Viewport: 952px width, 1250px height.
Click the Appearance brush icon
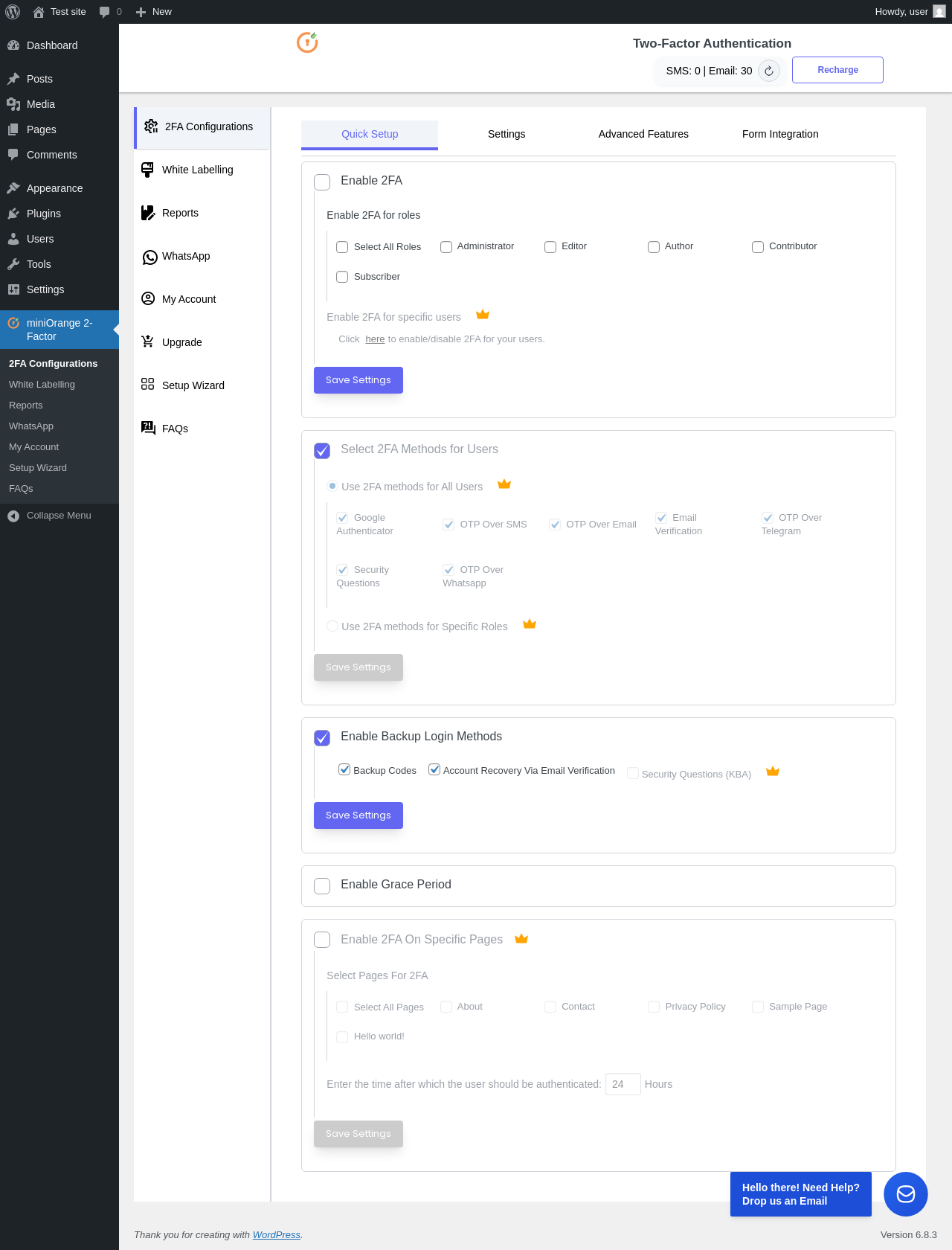tap(13, 188)
